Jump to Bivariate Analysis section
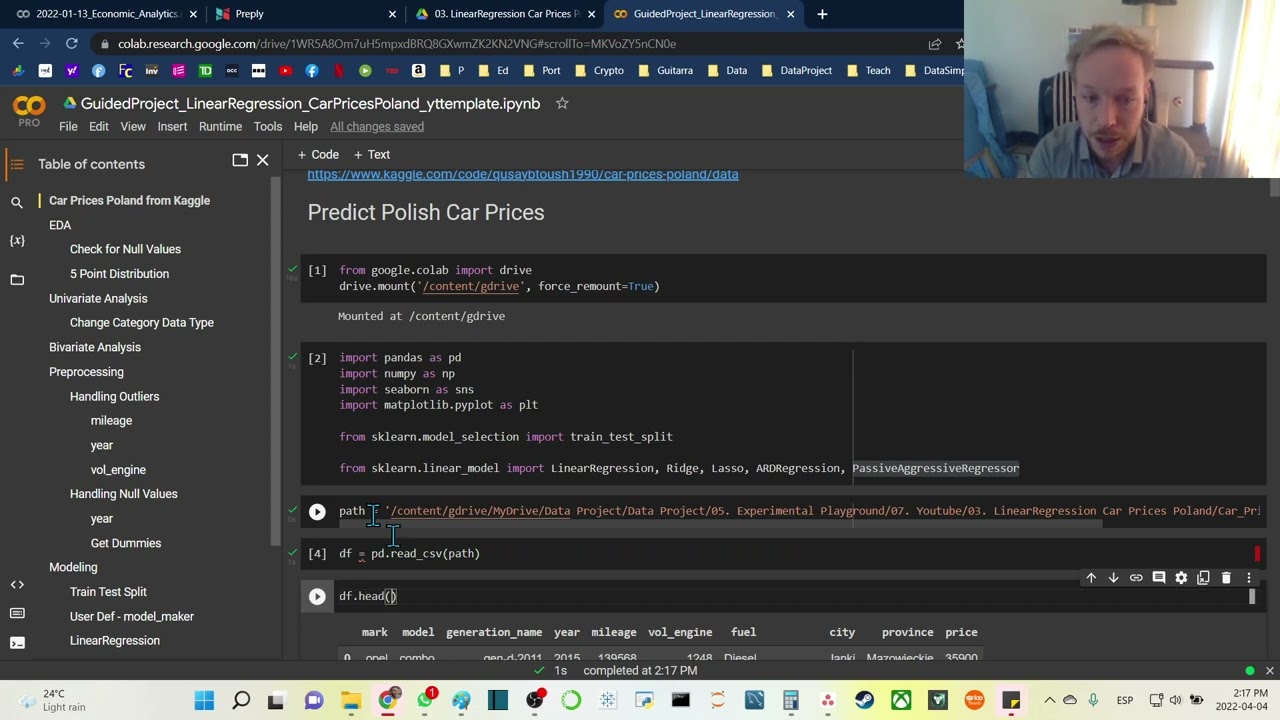Screen dimensions: 1280x720 click(95, 347)
